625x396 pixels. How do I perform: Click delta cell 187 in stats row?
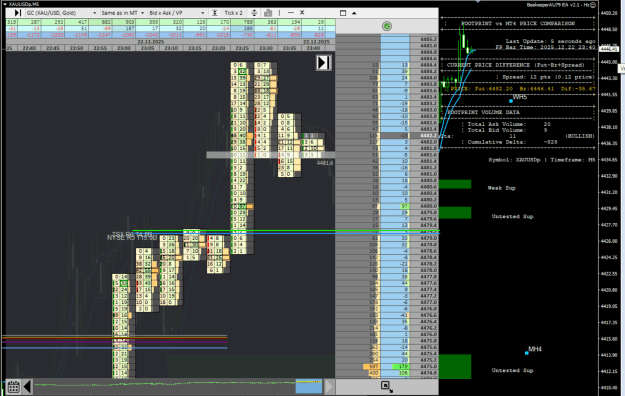[x=124, y=28]
